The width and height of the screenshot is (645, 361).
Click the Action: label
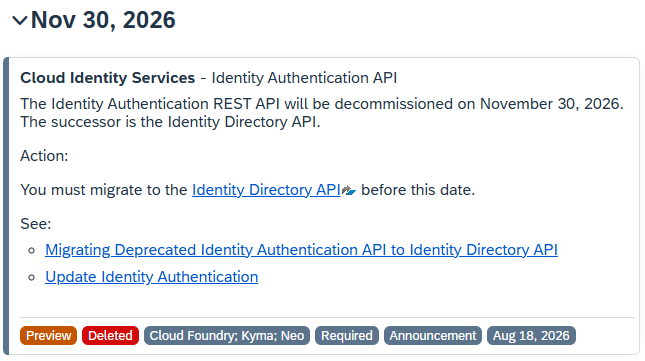pyautogui.click(x=44, y=156)
